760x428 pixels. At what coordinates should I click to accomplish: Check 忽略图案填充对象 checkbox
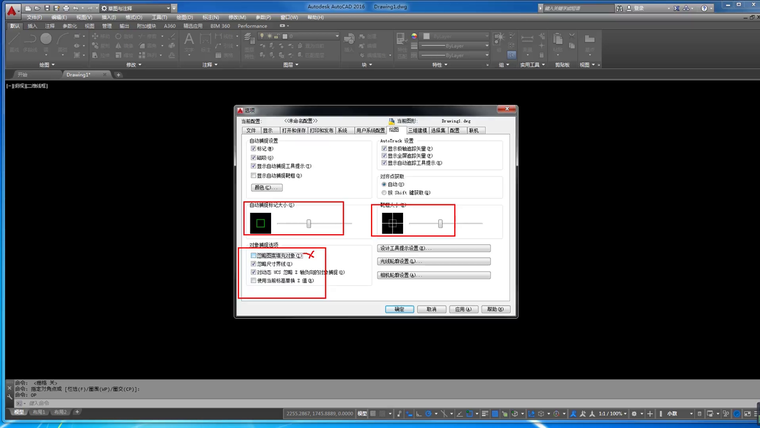tap(254, 256)
